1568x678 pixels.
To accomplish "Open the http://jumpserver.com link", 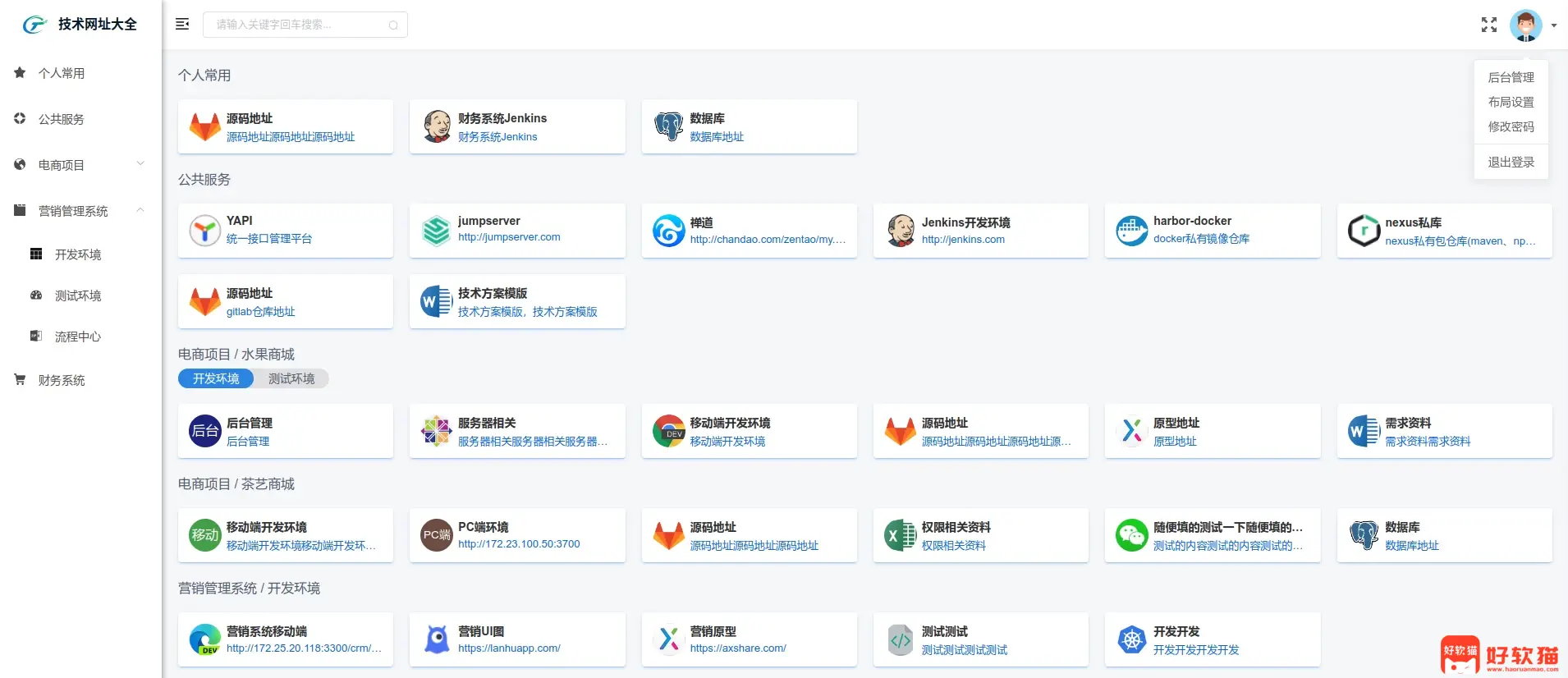I will (x=509, y=237).
